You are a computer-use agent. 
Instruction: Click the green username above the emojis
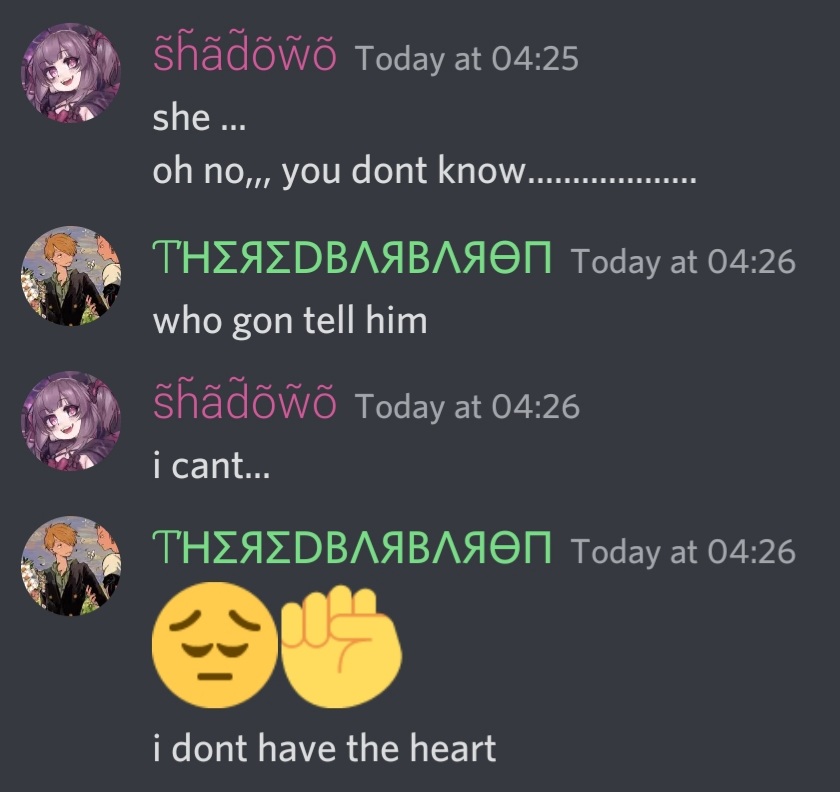pos(352,548)
